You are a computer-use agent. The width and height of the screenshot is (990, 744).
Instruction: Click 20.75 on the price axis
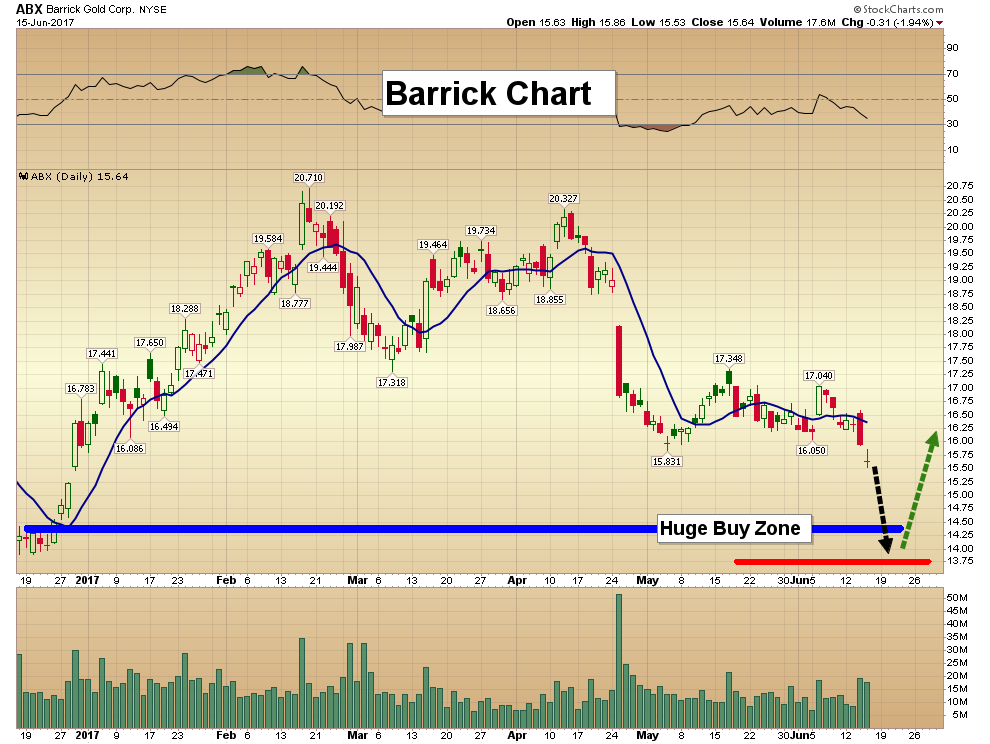point(960,186)
